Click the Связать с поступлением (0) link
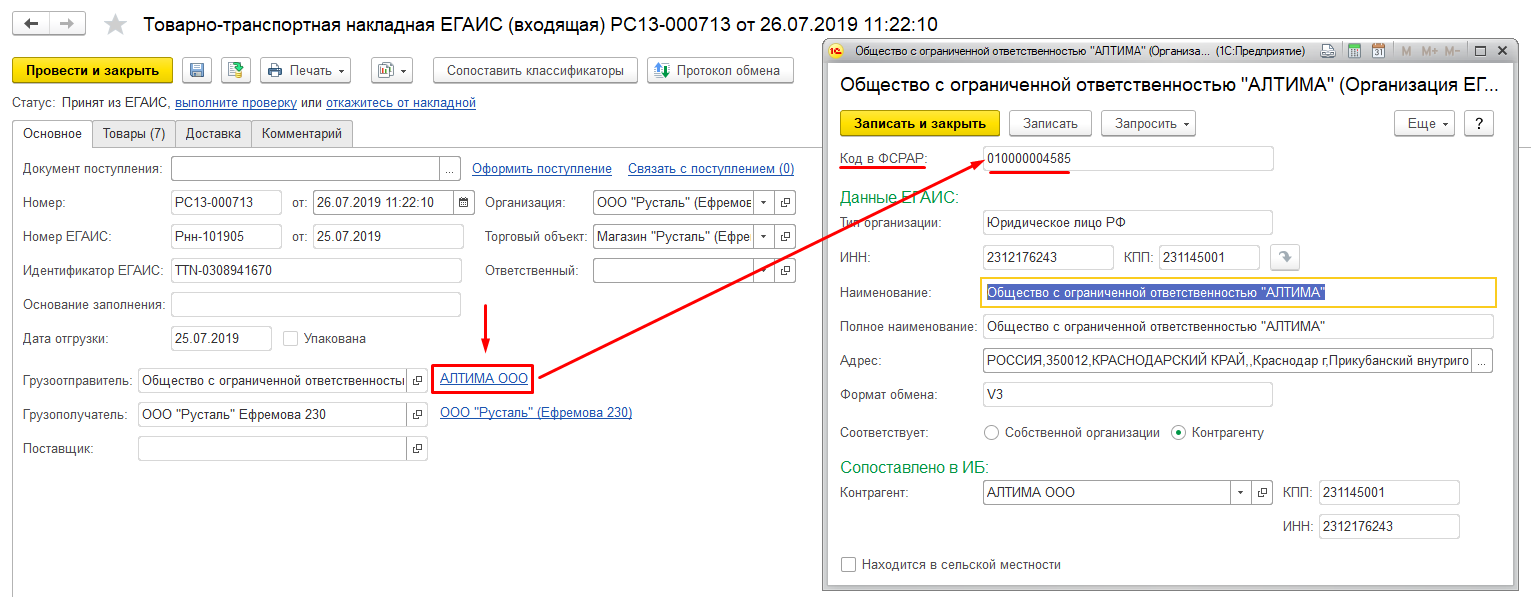Viewport: 1531px width, 597px height. coord(711,169)
